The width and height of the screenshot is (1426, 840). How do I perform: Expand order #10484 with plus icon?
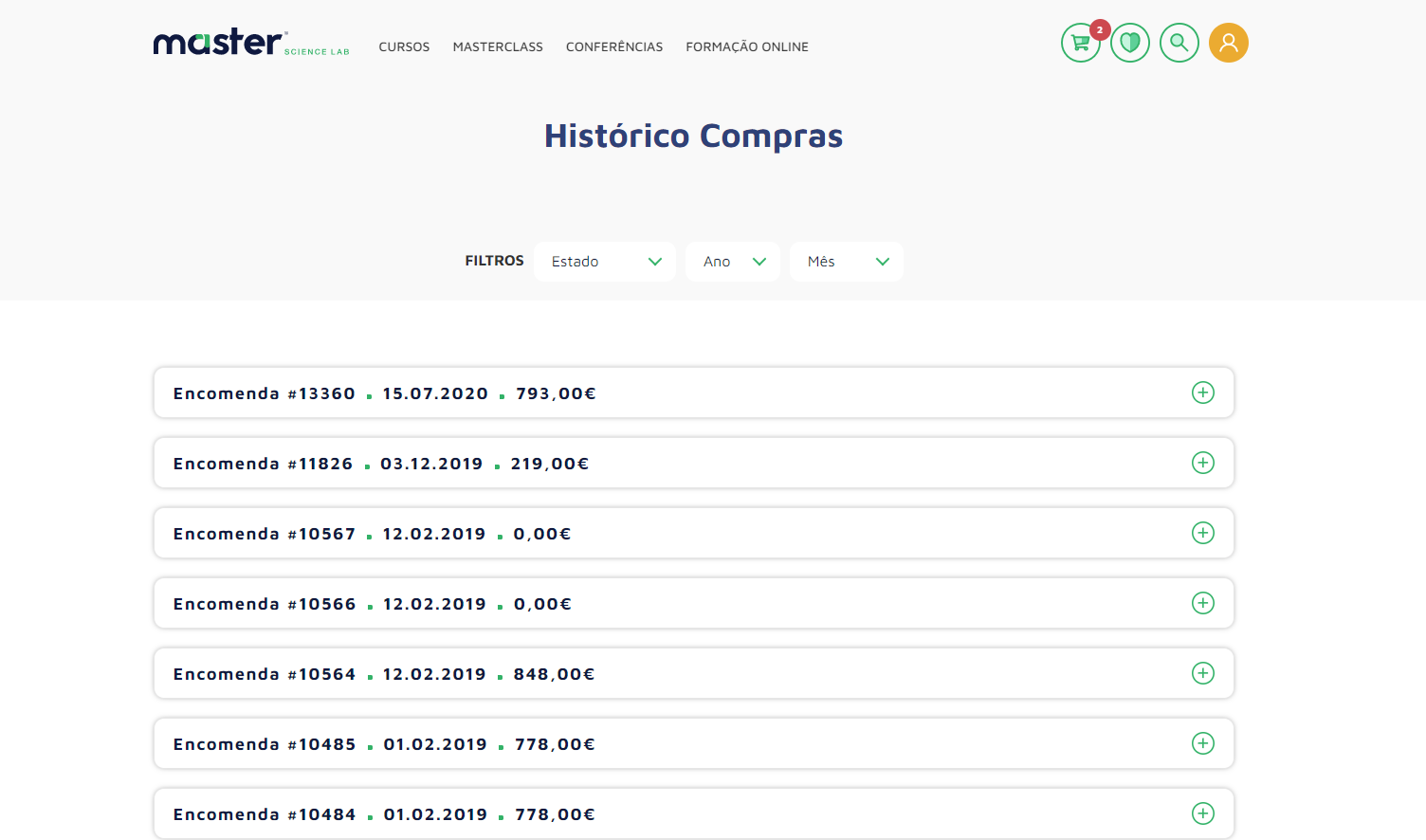pyautogui.click(x=1203, y=813)
